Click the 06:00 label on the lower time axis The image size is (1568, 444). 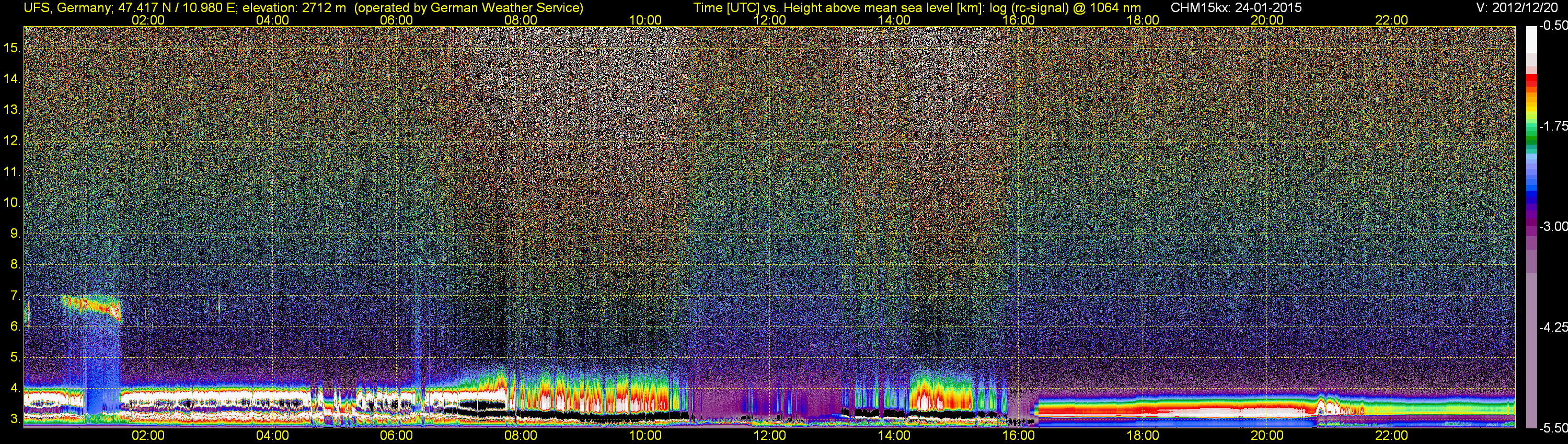(396, 436)
